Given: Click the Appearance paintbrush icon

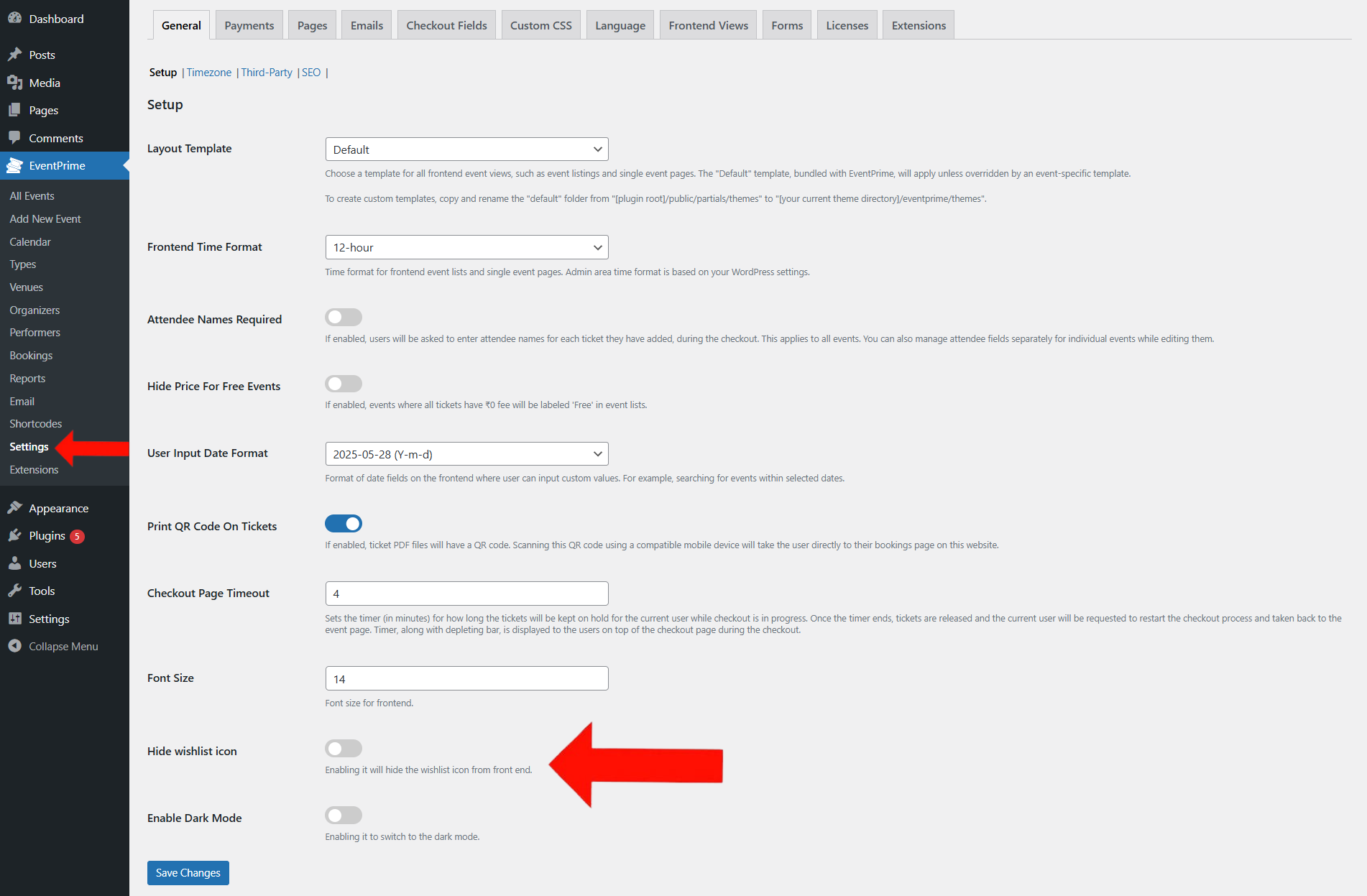Looking at the screenshot, I should (14, 508).
